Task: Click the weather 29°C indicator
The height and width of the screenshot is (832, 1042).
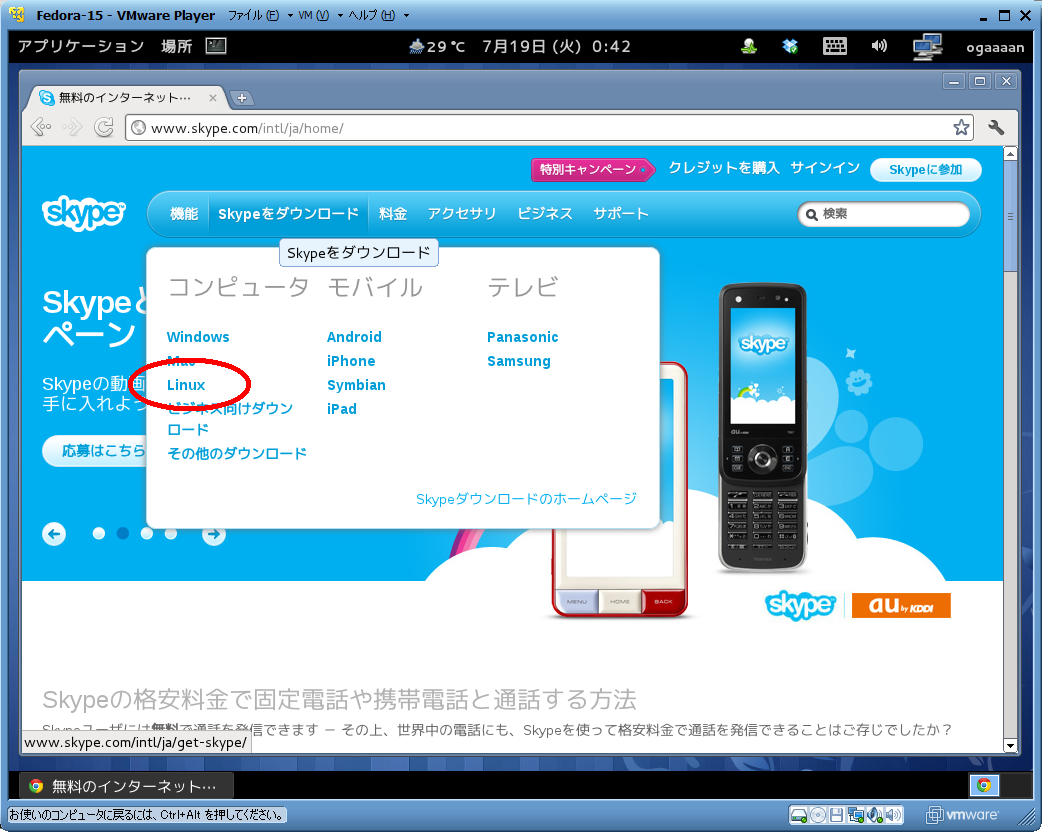Action: pos(437,47)
